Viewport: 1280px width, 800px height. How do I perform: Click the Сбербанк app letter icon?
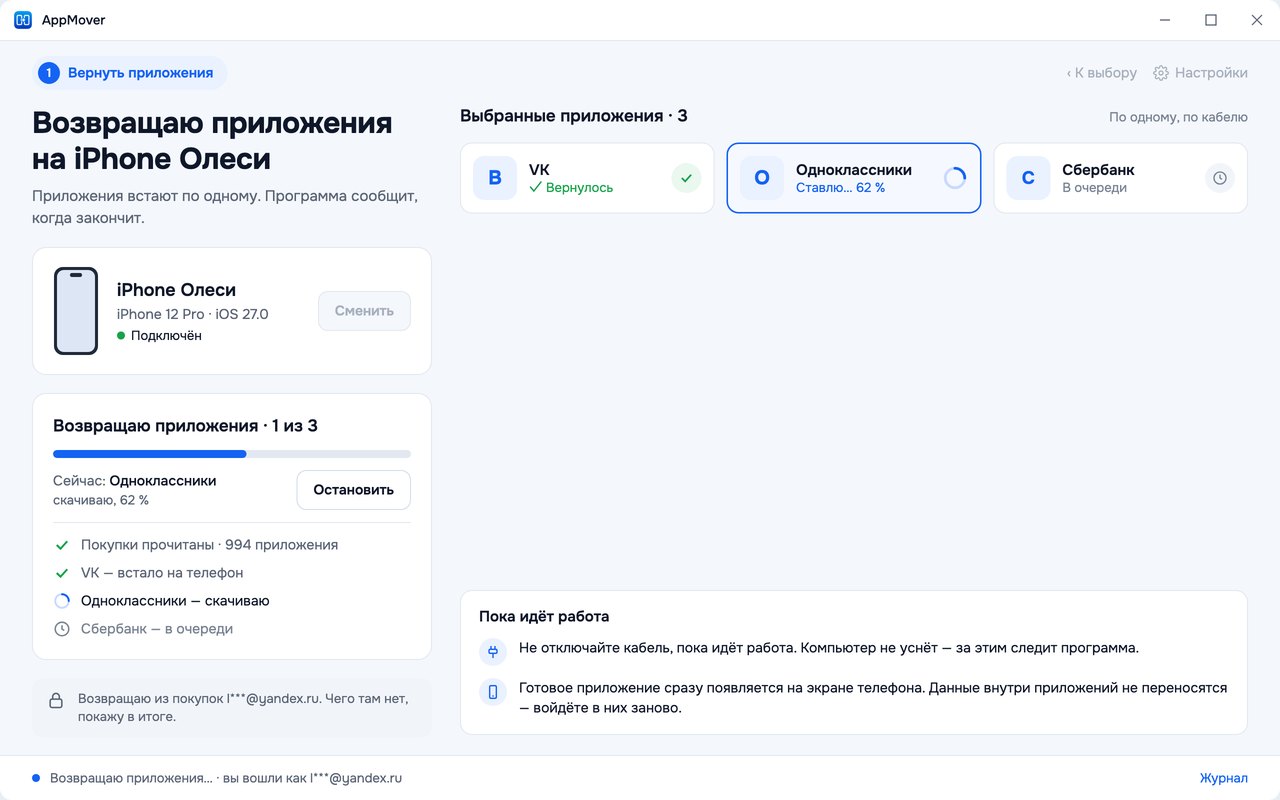click(x=1028, y=178)
